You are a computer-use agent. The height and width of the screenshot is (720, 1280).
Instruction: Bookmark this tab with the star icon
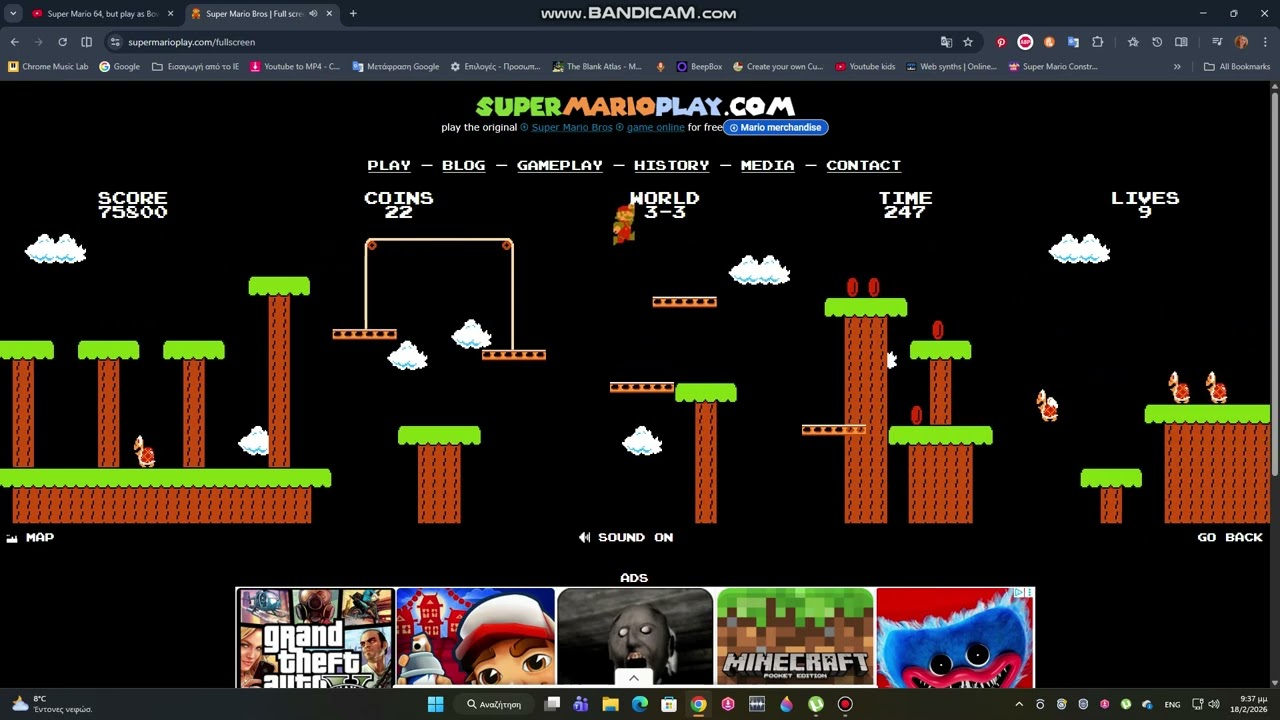[x=968, y=42]
